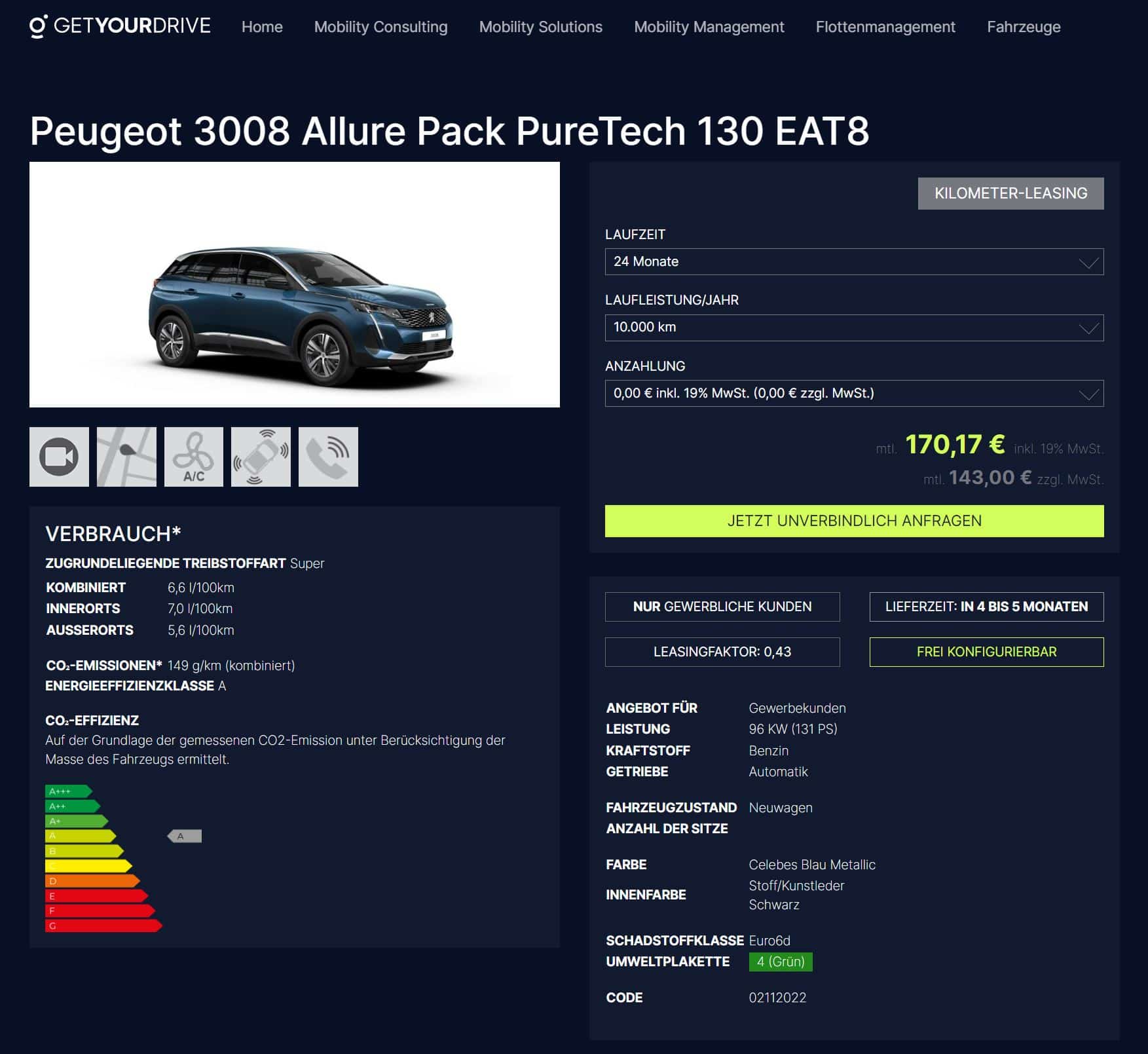The width and height of the screenshot is (1148, 1054).
Task: Click Frei konfigurierbar button
Action: (986, 652)
